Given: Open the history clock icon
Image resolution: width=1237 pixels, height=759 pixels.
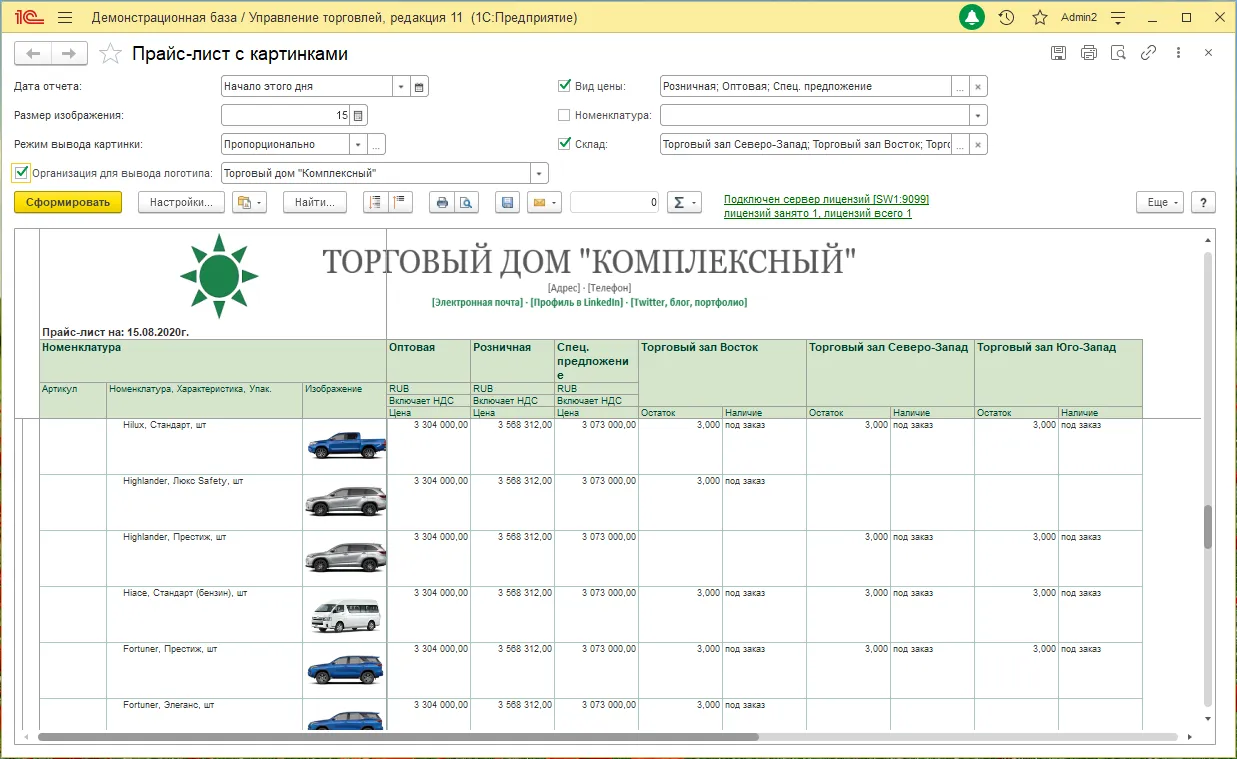Looking at the screenshot, I should [x=1007, y=17].
